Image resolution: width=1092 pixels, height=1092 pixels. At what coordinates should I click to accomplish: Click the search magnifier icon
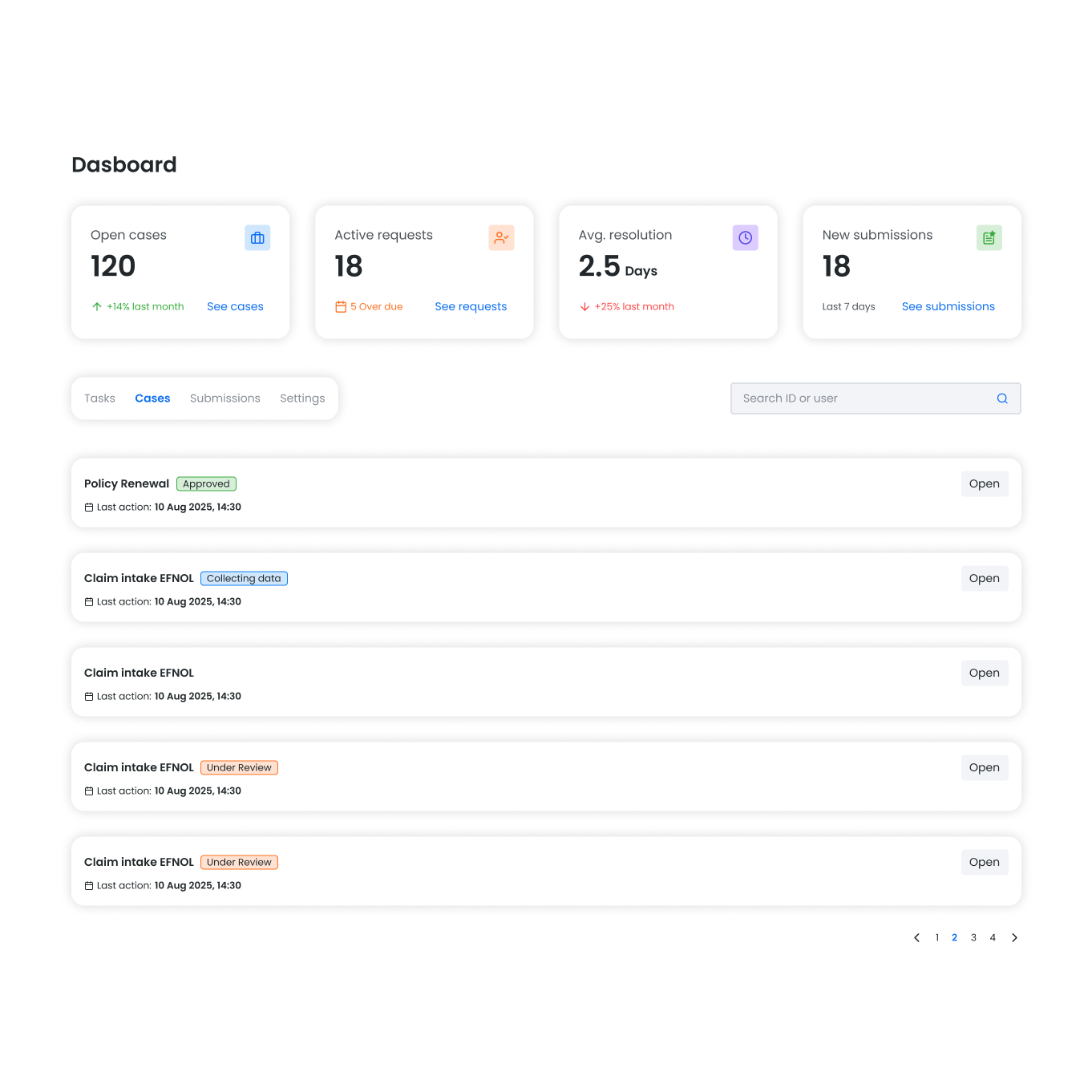[x=1002, y=398]
